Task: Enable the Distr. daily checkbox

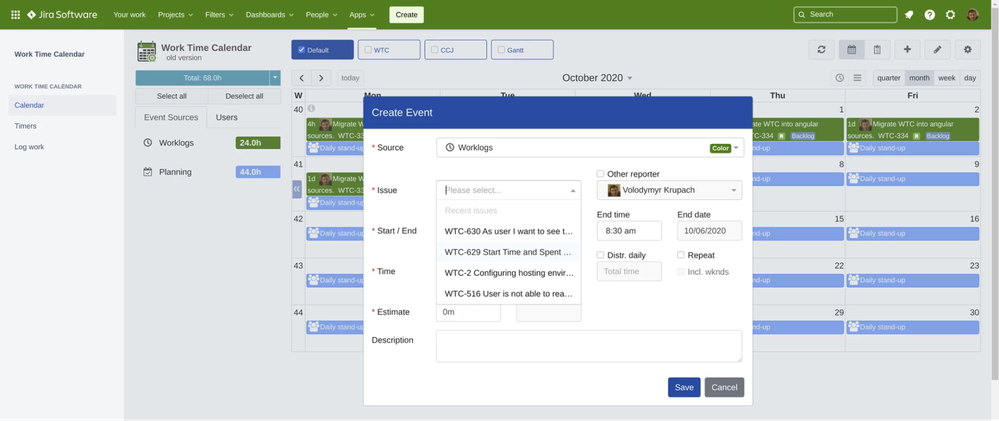Action: 600,255
